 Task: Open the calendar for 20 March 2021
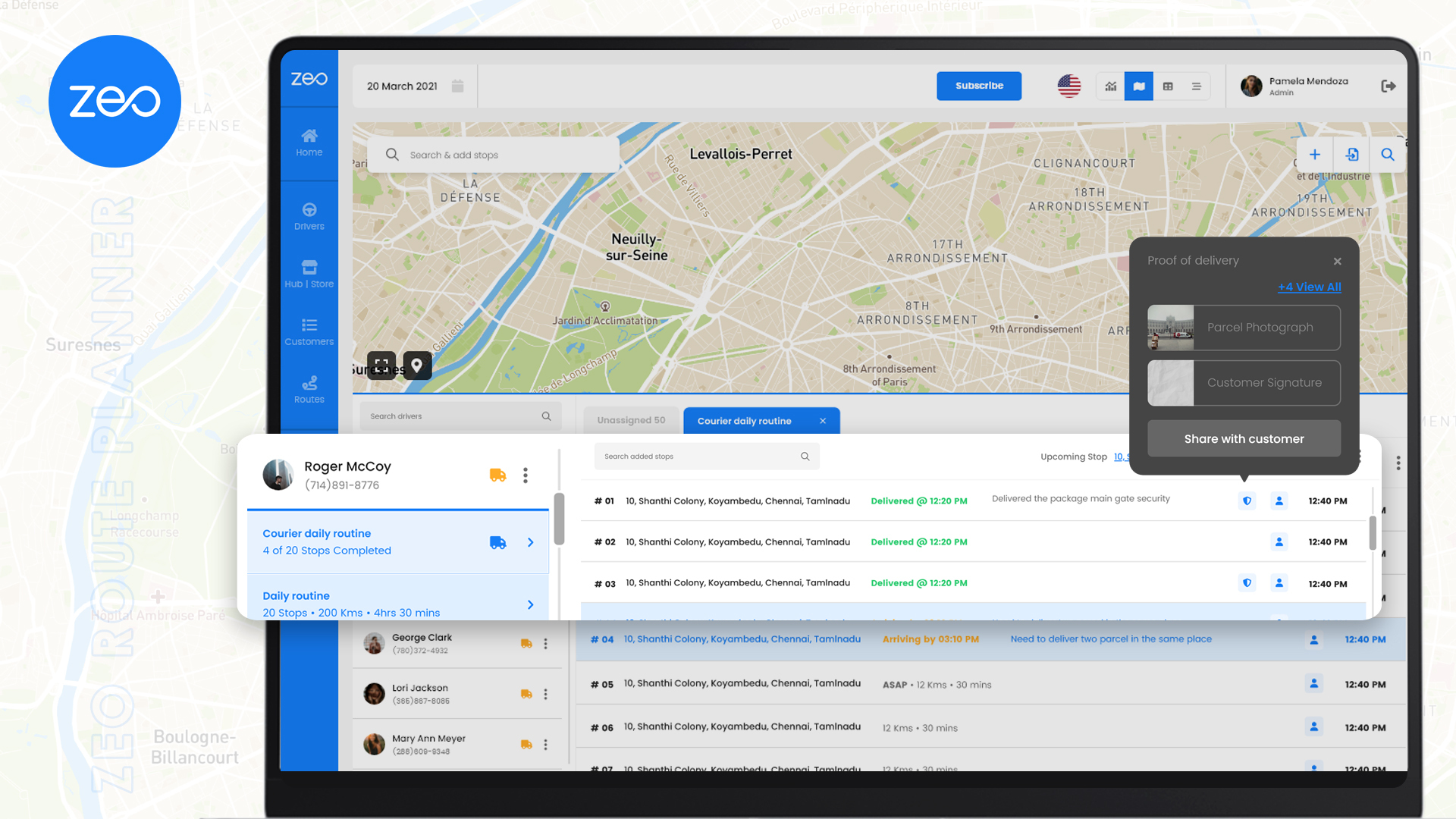(457, 86)
